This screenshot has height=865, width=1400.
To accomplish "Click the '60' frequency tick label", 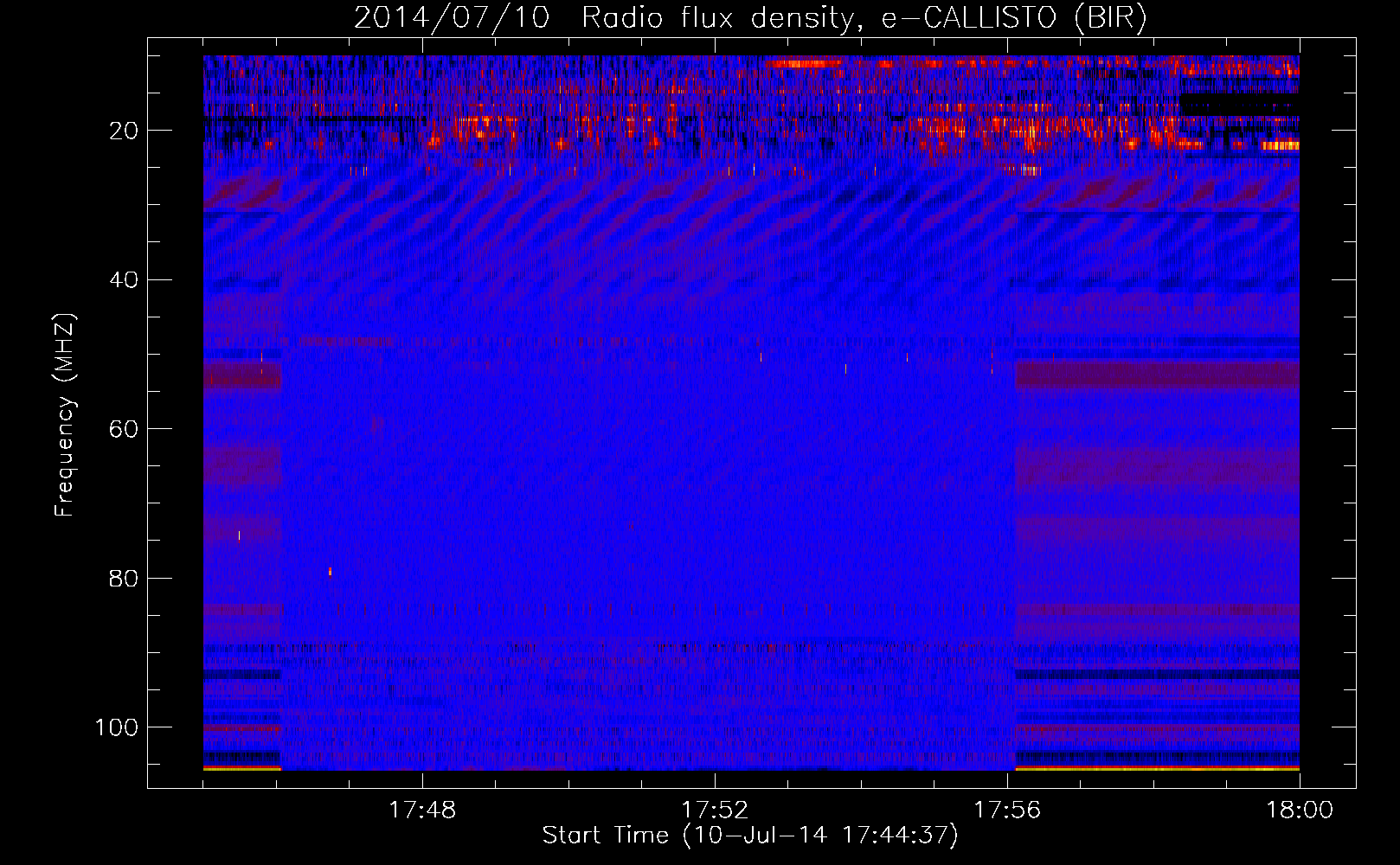I will [x=124, y=429].
